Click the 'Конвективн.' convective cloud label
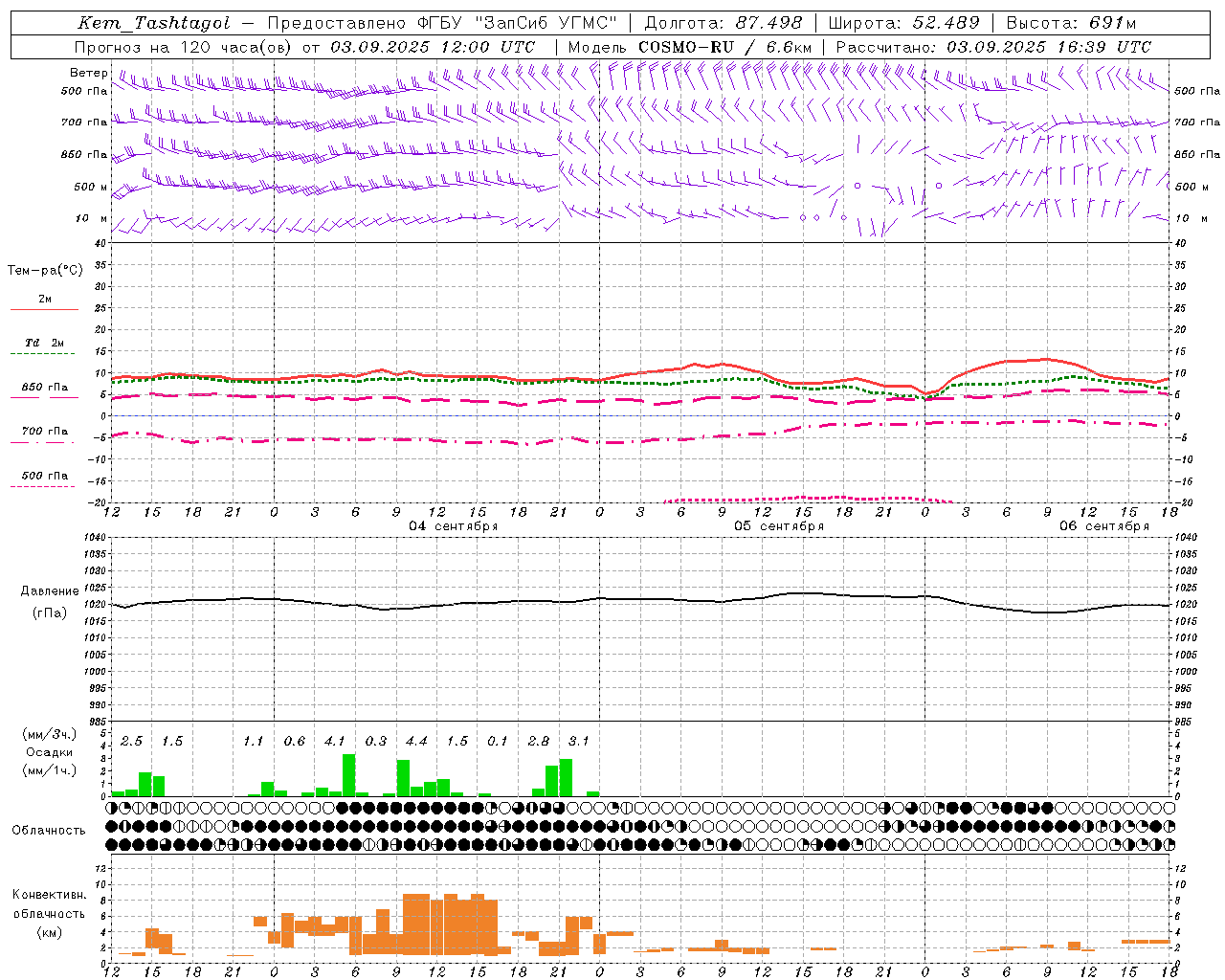The width and height of the screenshot is (1225, 980). coord(49,895)
